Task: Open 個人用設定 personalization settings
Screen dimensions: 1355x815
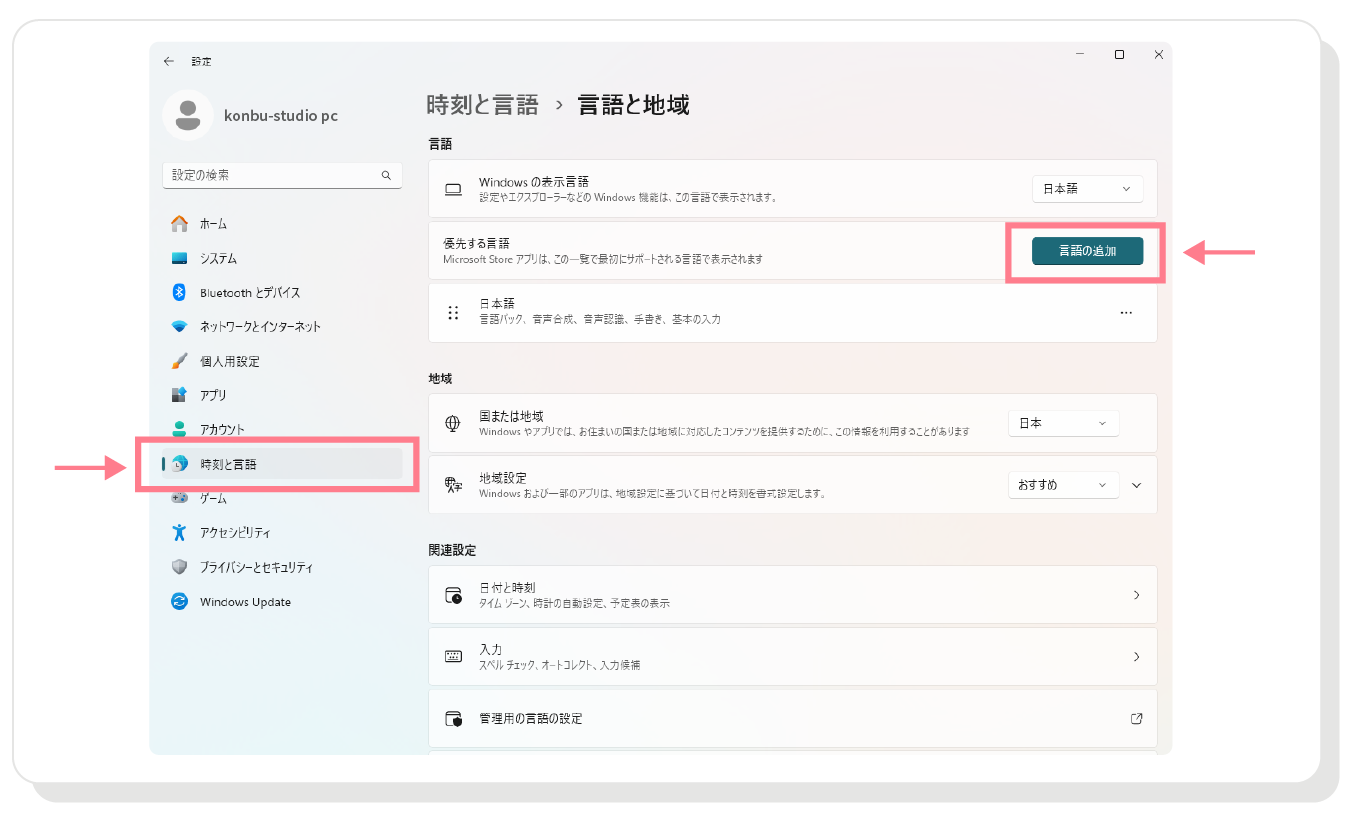Action: [229, 361]
